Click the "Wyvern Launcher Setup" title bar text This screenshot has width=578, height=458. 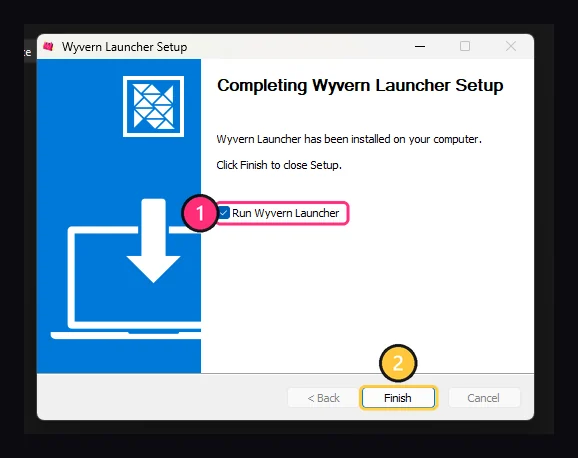coord(125,47)
